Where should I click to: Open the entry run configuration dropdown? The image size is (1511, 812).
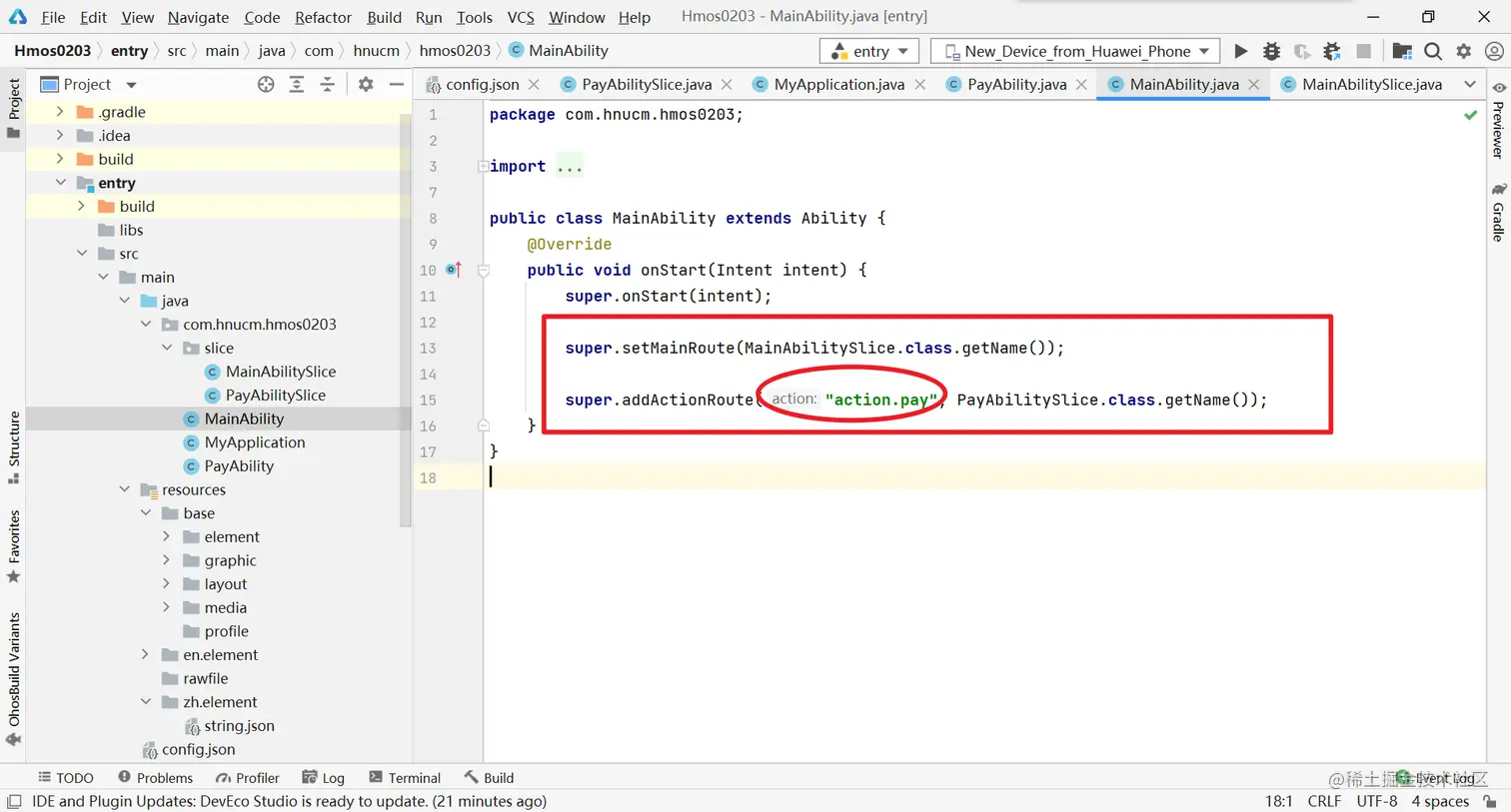click(868, 51)
